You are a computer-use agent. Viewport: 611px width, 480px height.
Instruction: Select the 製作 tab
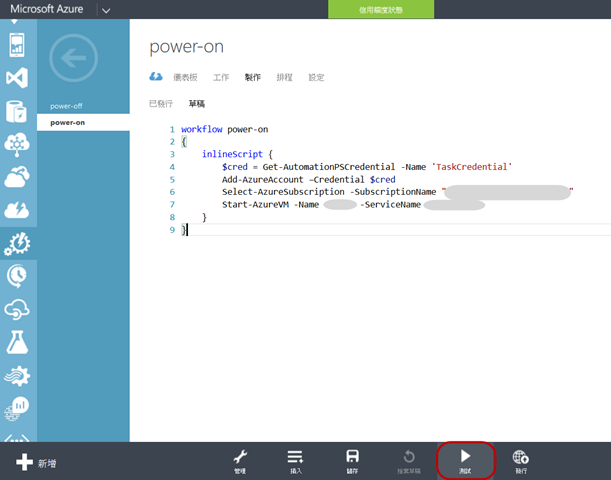[253, 77]
